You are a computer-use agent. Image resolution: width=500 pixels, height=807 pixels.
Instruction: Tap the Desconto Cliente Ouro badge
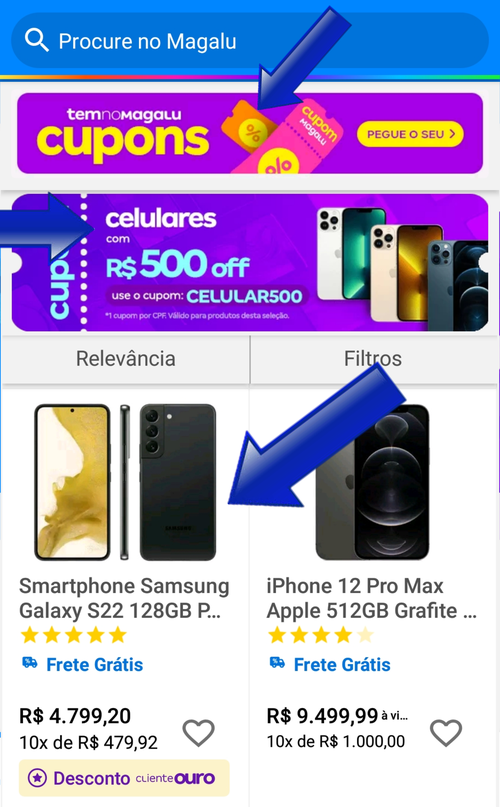(x=124, y=778)
